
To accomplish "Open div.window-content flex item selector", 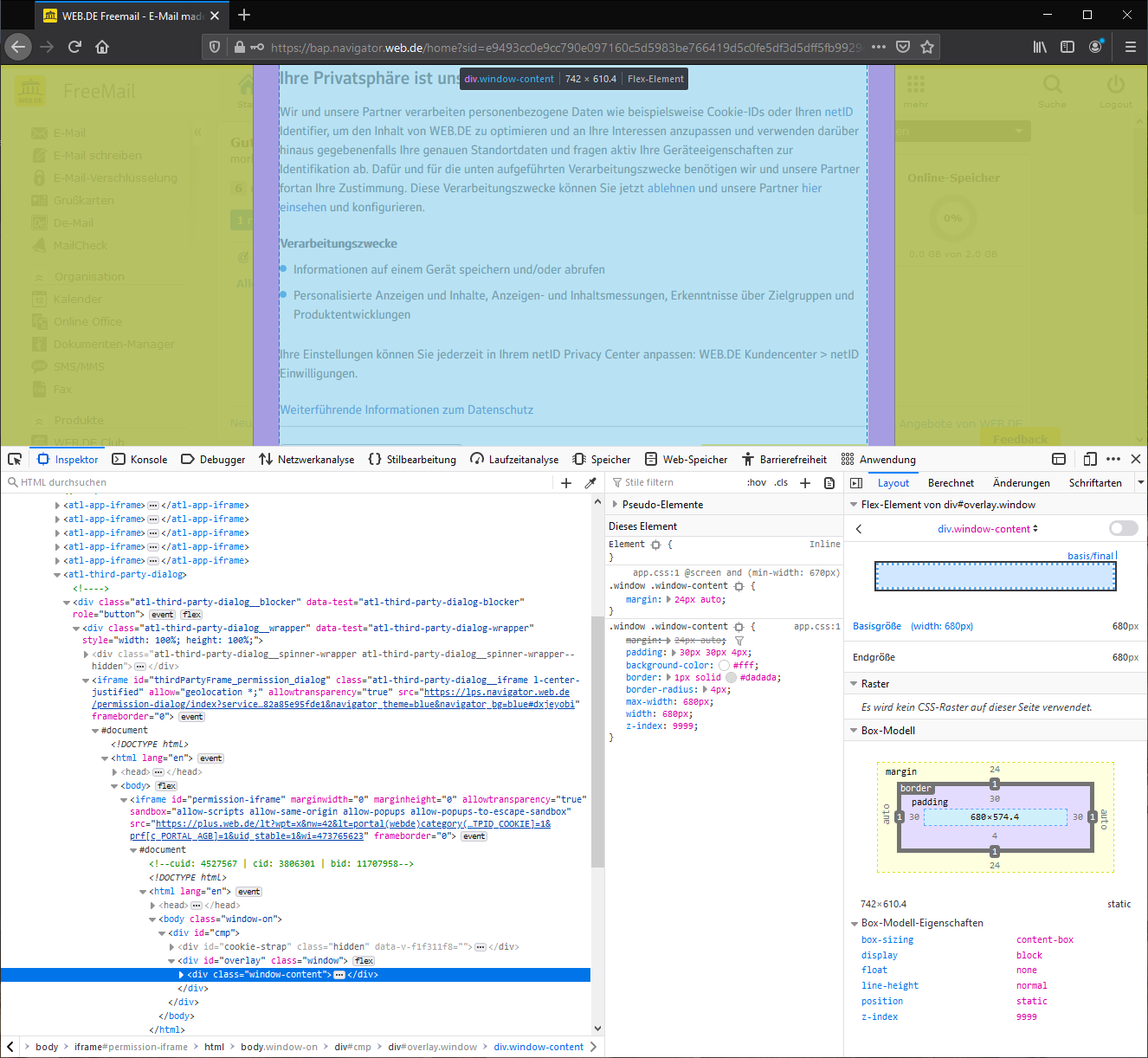I will pyautogui.click(x=988, y=528).
